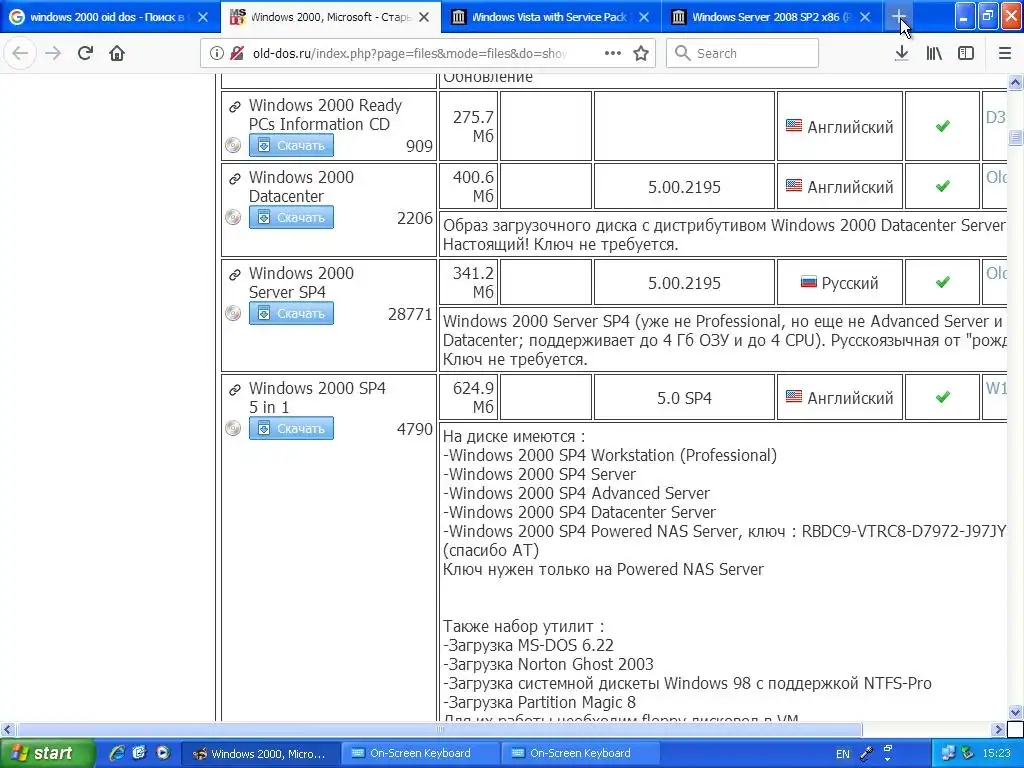The height and width of the screenshot is (768, 1024).
Task: Click the browser Forward arrow button
Action: coord(53,53)
